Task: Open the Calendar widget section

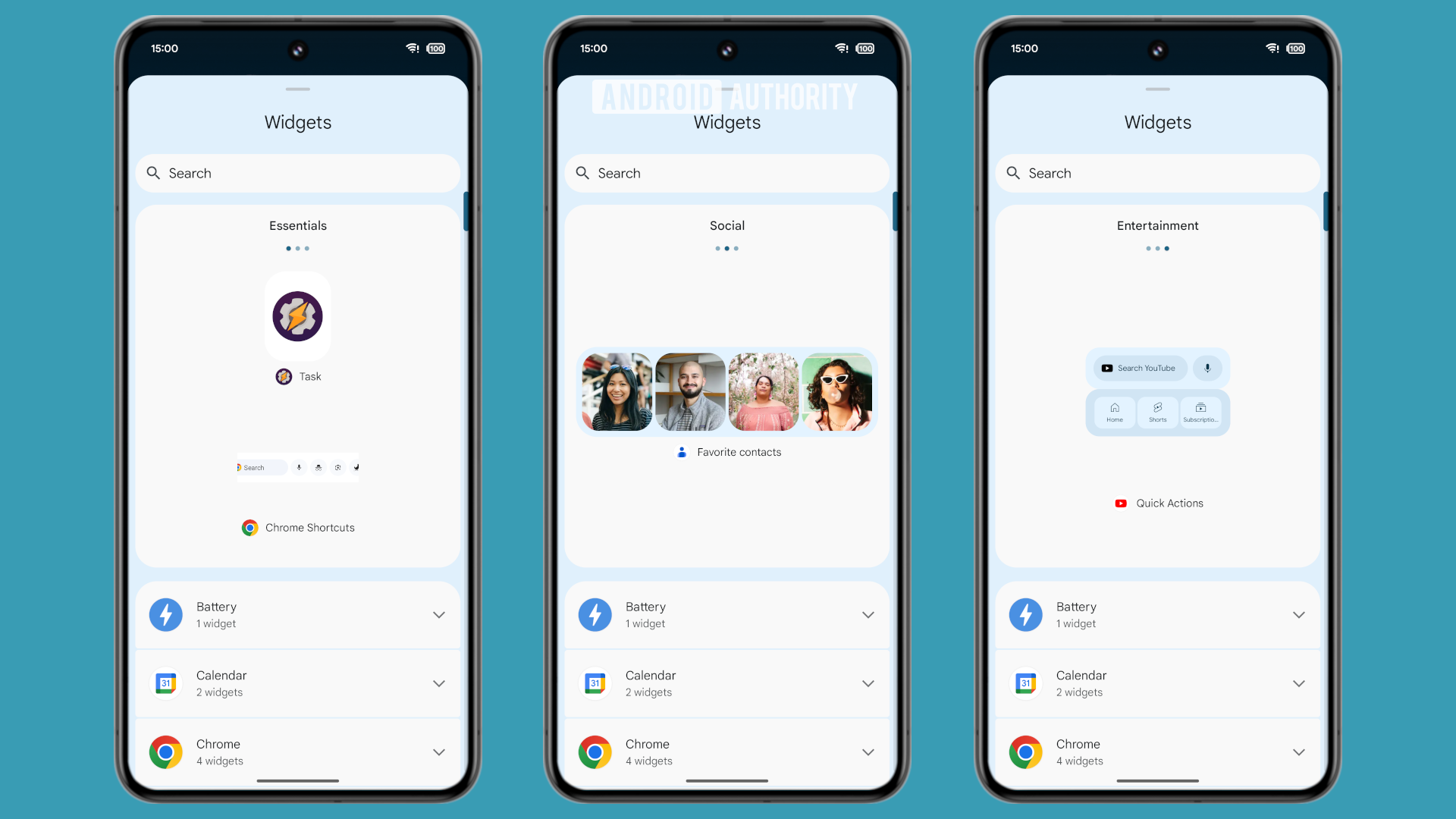Action: [x=298, y=683]
